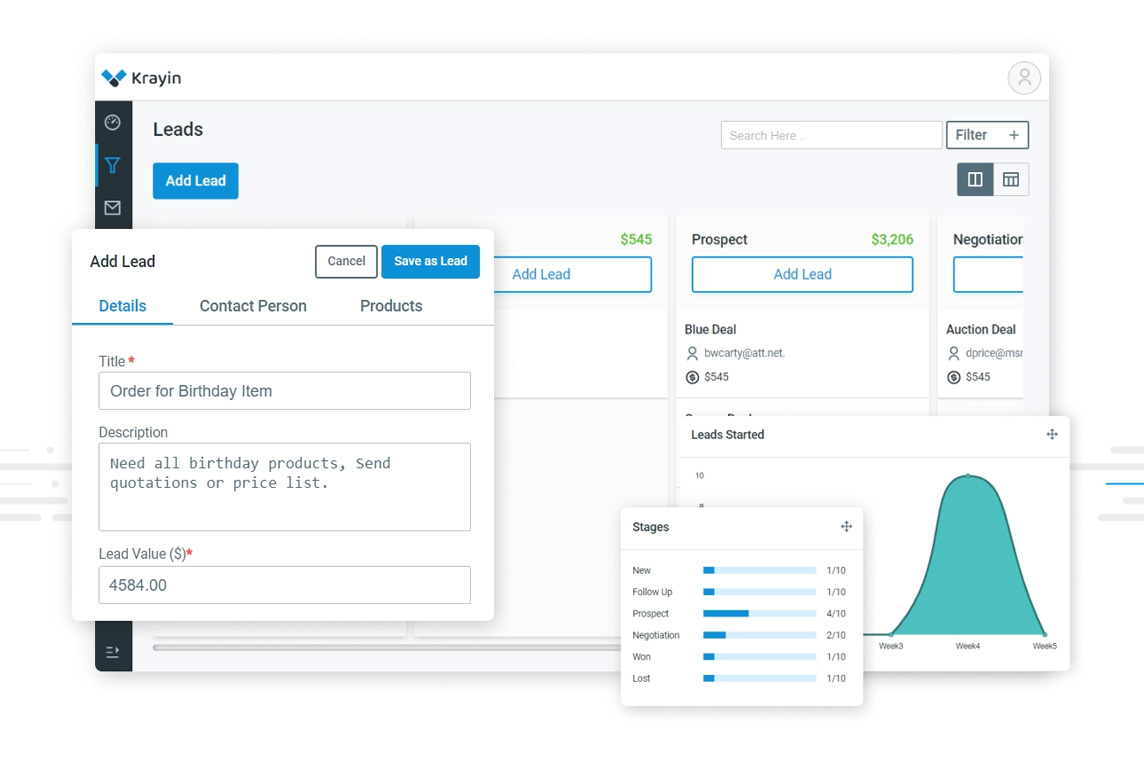1144x758 pixels.
Task: Open the Contact Person tab
Action: (253, 306)
